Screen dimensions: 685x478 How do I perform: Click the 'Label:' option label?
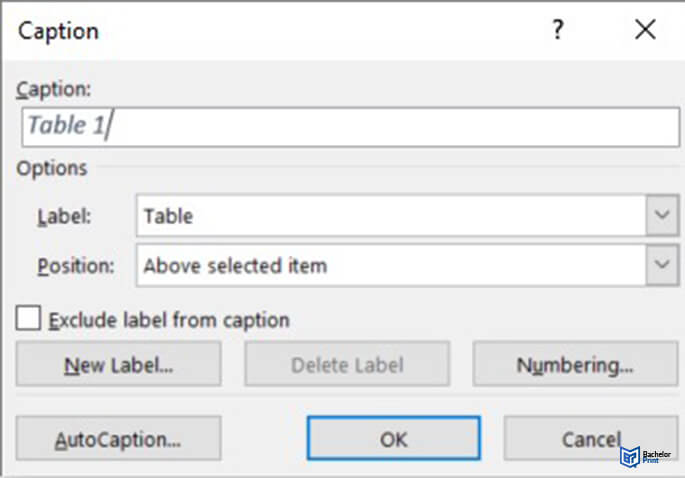(x=65, y=216)
